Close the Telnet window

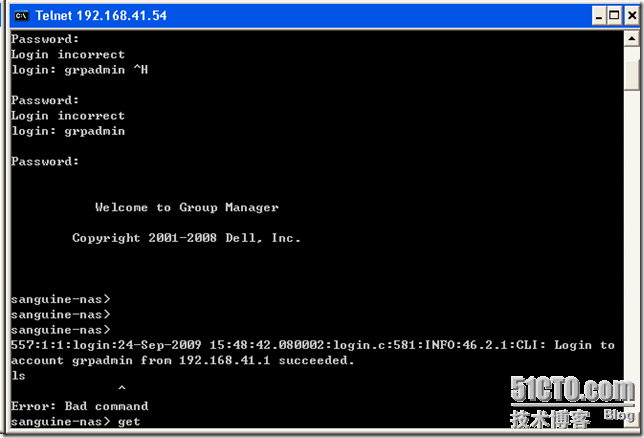point(632,16)
